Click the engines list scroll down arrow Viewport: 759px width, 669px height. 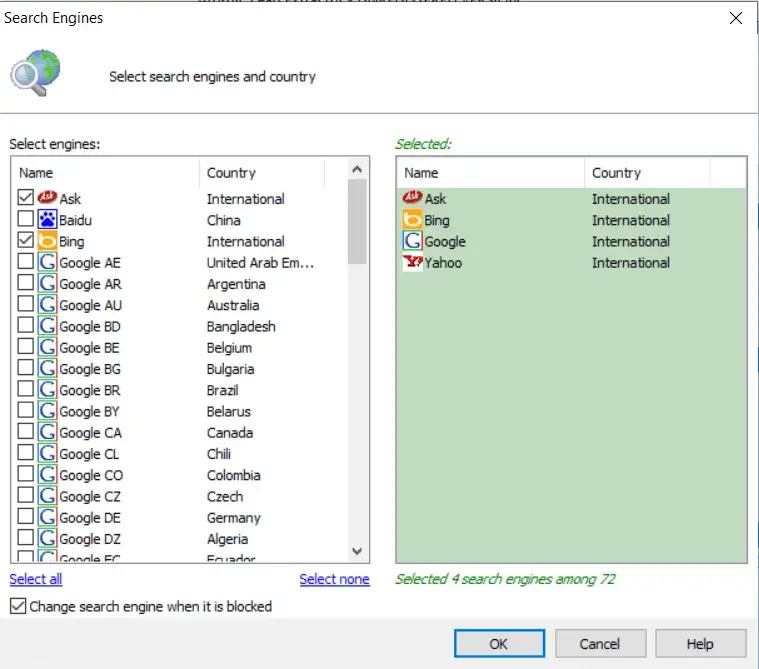coord(357,551)
